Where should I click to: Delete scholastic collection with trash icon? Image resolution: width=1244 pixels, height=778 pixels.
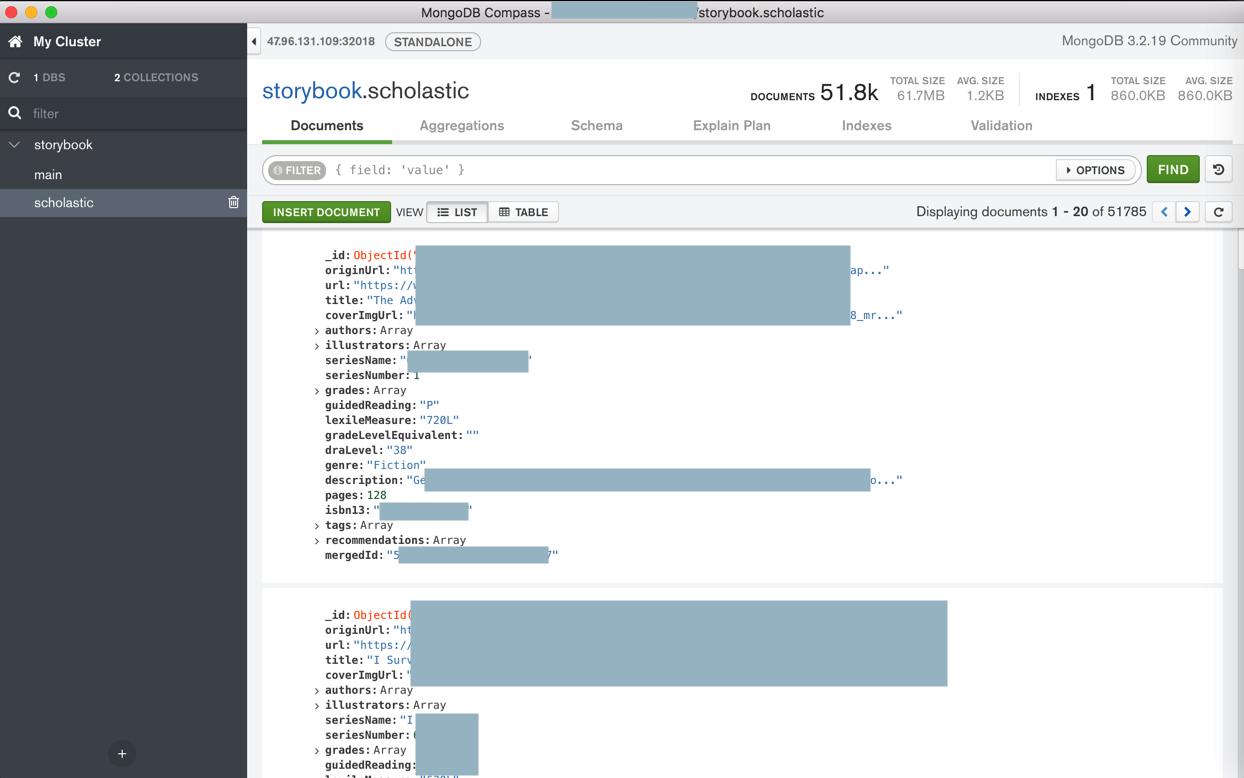coord(233,202)
